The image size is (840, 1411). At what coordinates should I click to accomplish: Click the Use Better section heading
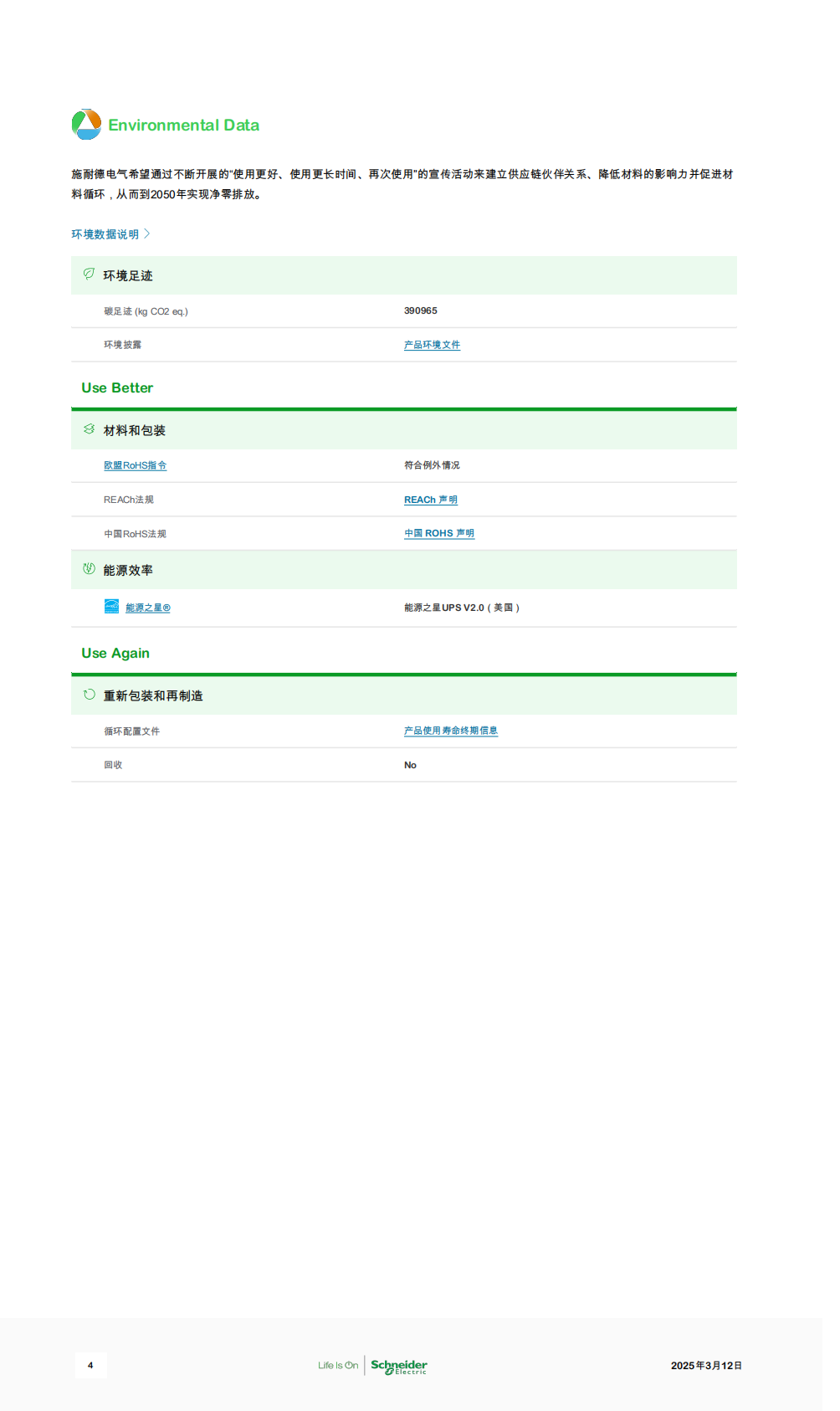coord(117,388)
